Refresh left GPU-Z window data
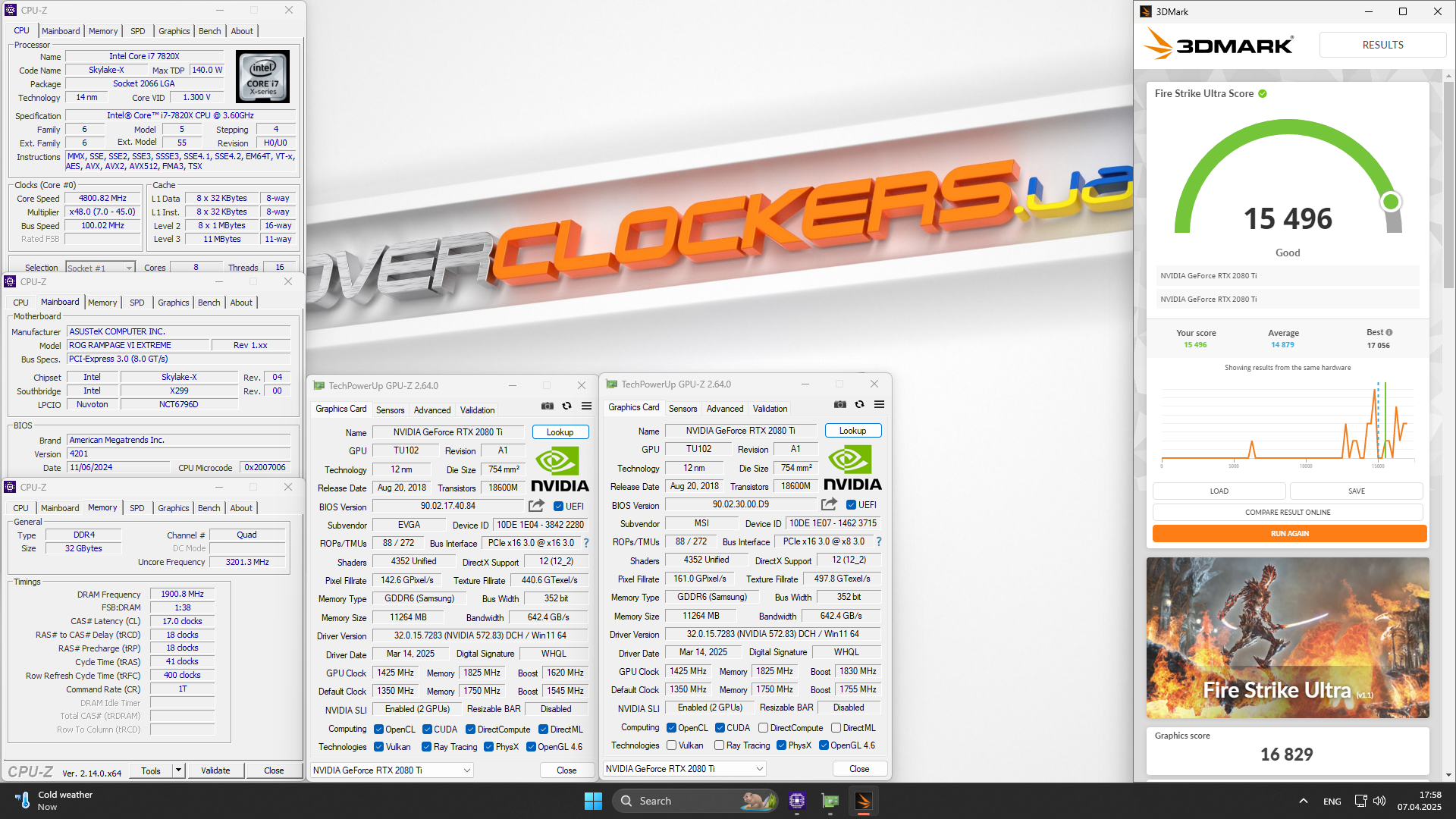1456x819 pixels. 566,406
